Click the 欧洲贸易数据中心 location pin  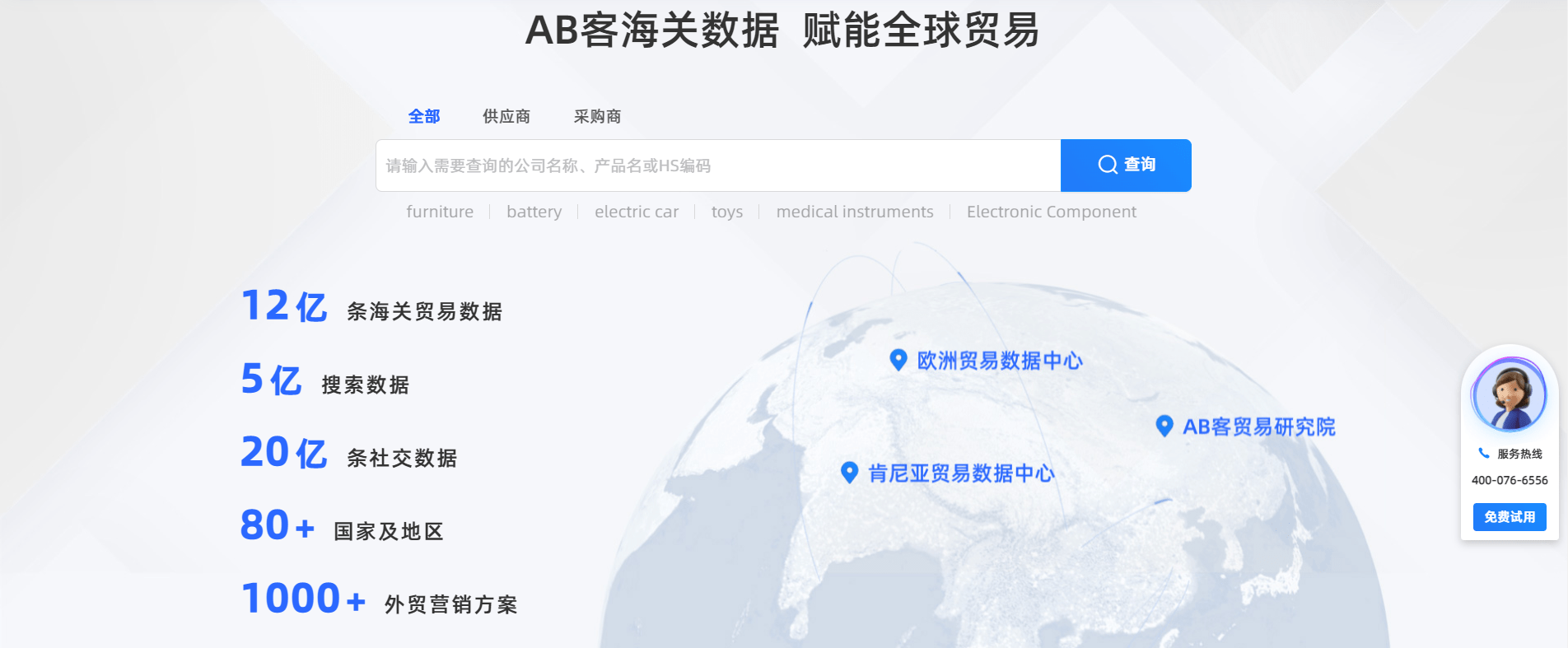pyautogui.click(x=898, y=360)
